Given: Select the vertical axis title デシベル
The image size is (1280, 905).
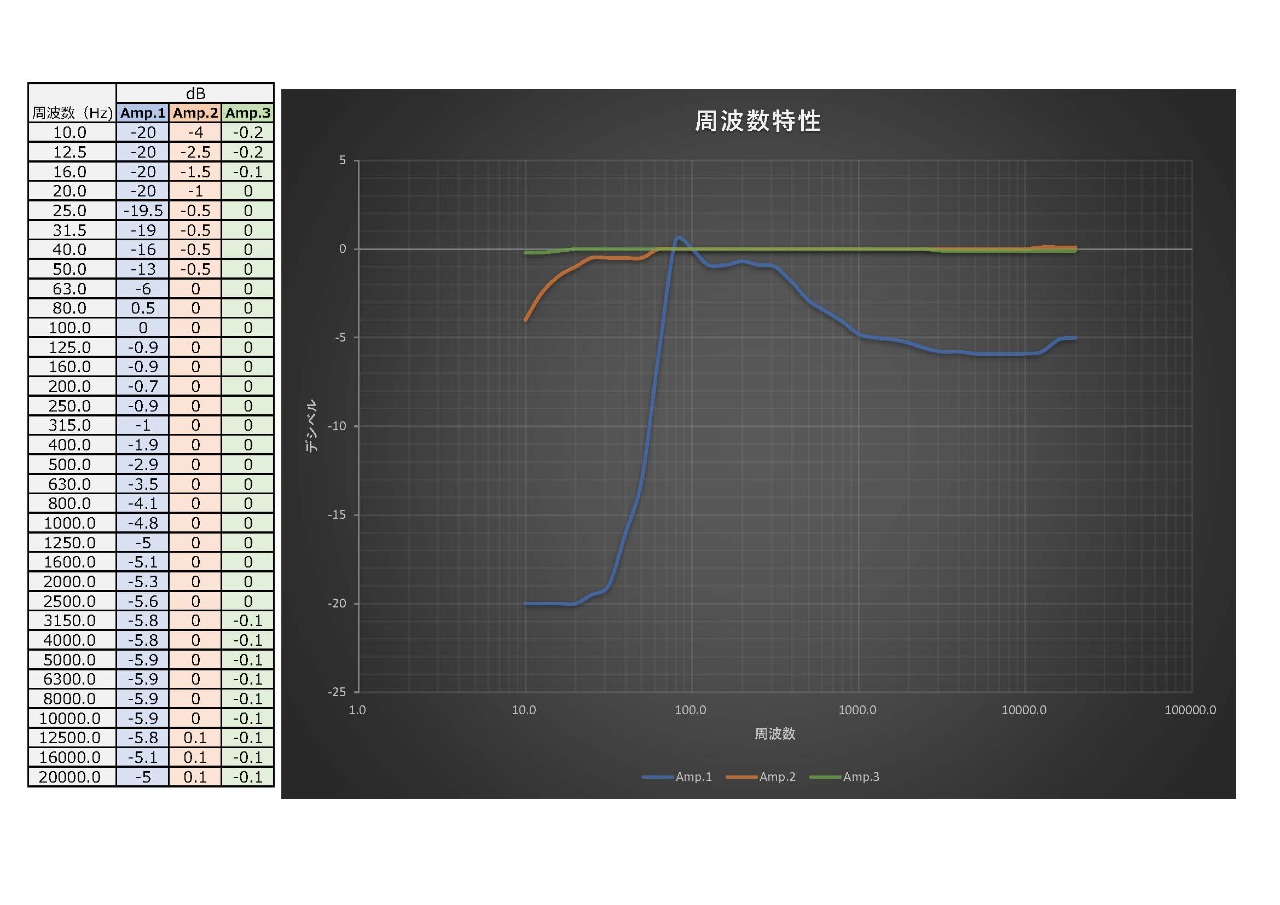Looking at the screenshot, I should coord(312,426).
